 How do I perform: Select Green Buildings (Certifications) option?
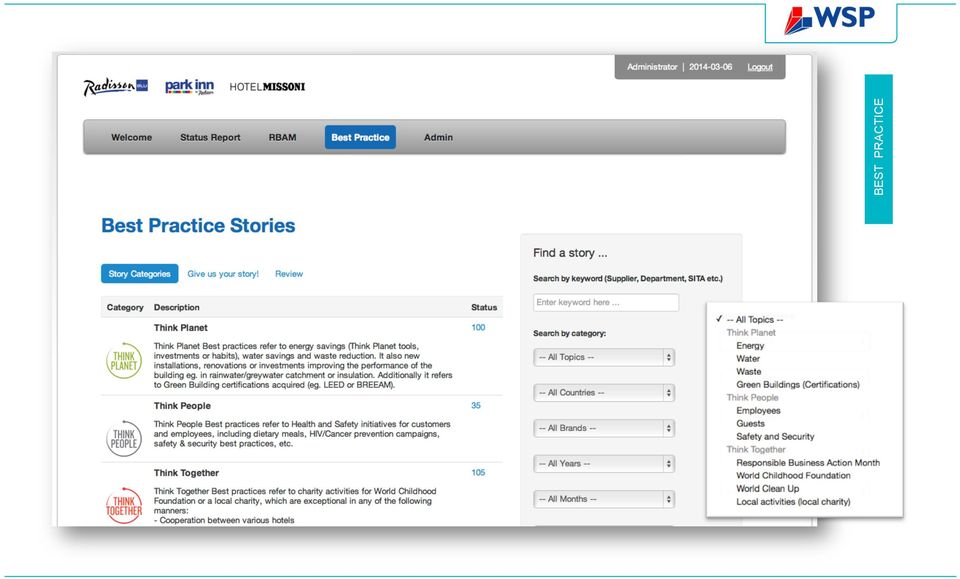[798, 384]
